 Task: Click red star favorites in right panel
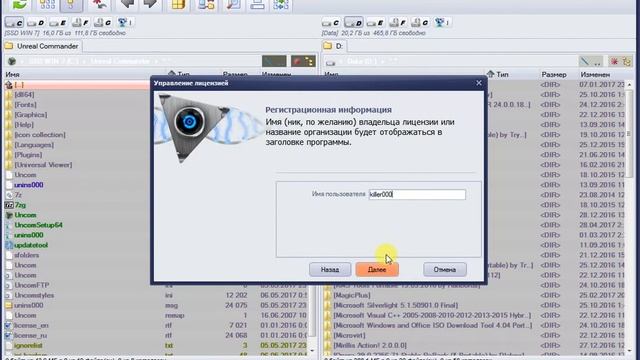614,62
